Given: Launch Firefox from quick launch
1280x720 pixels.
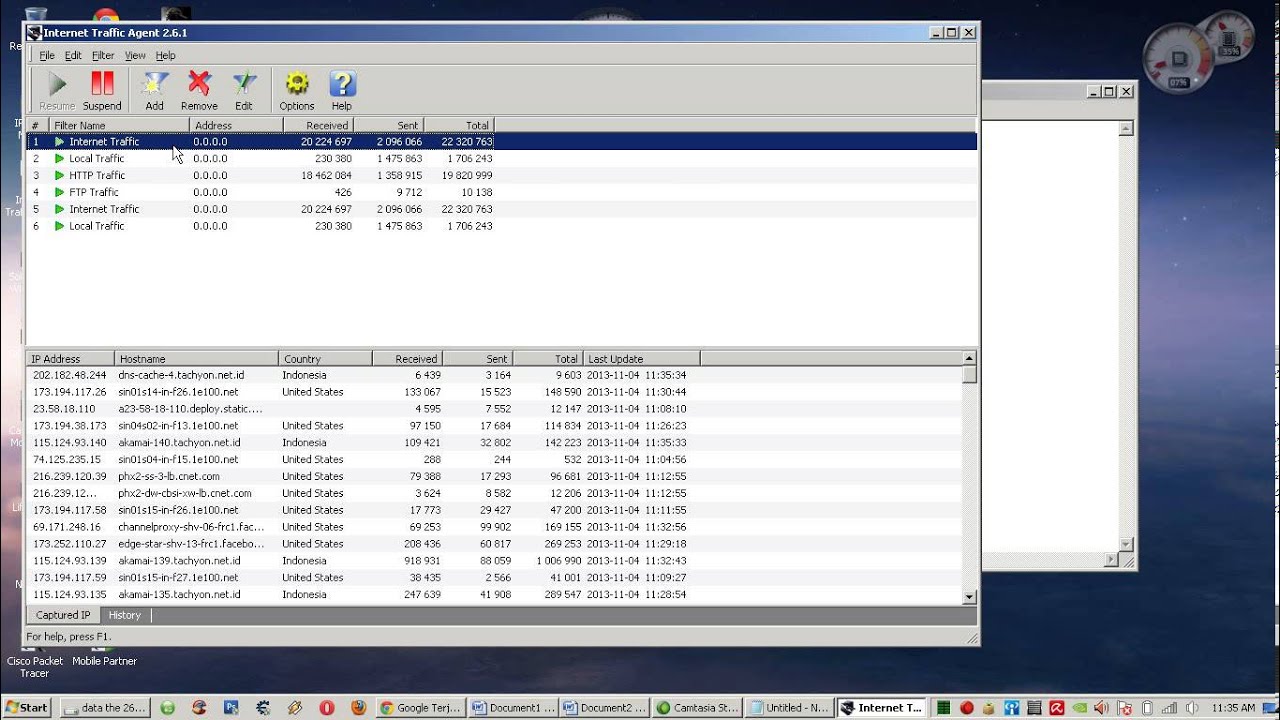Looking at the screenshot, I should tap(358, 707).
